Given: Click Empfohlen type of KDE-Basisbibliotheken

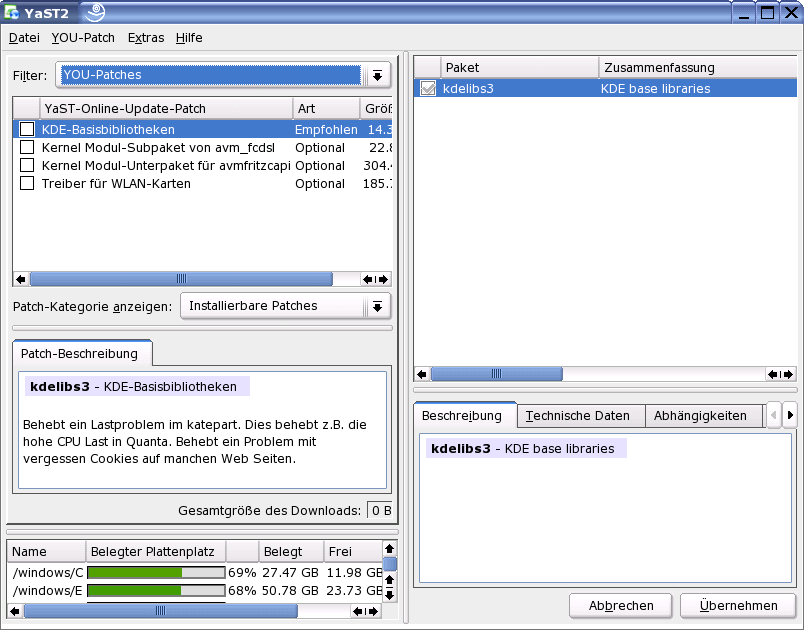Looking at the screenshot, I should click(326, 130).
